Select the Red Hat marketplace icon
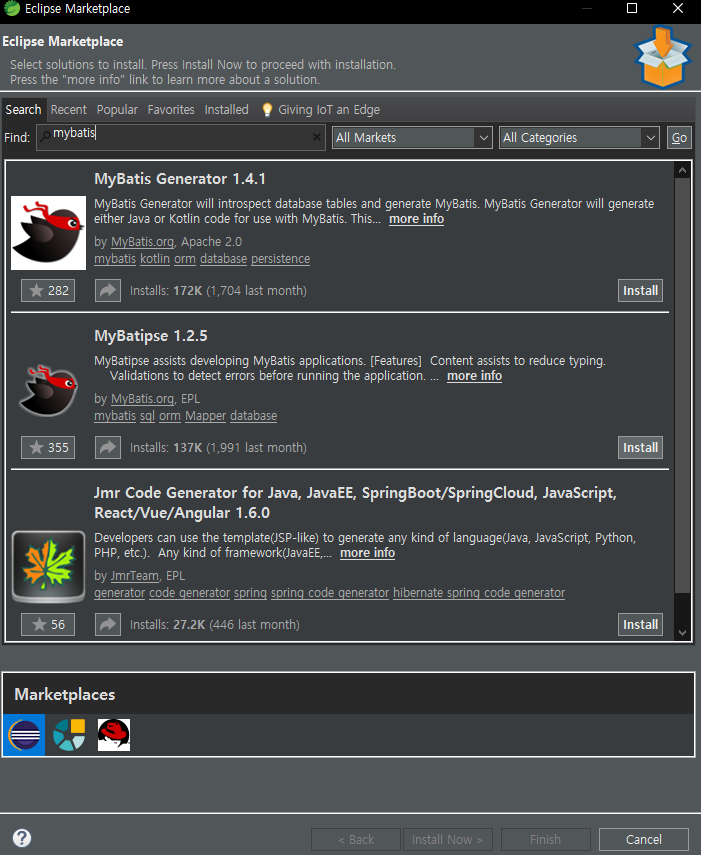Image resolution: width=701 pixels, height=855 pixels. [x=114, y=735]
